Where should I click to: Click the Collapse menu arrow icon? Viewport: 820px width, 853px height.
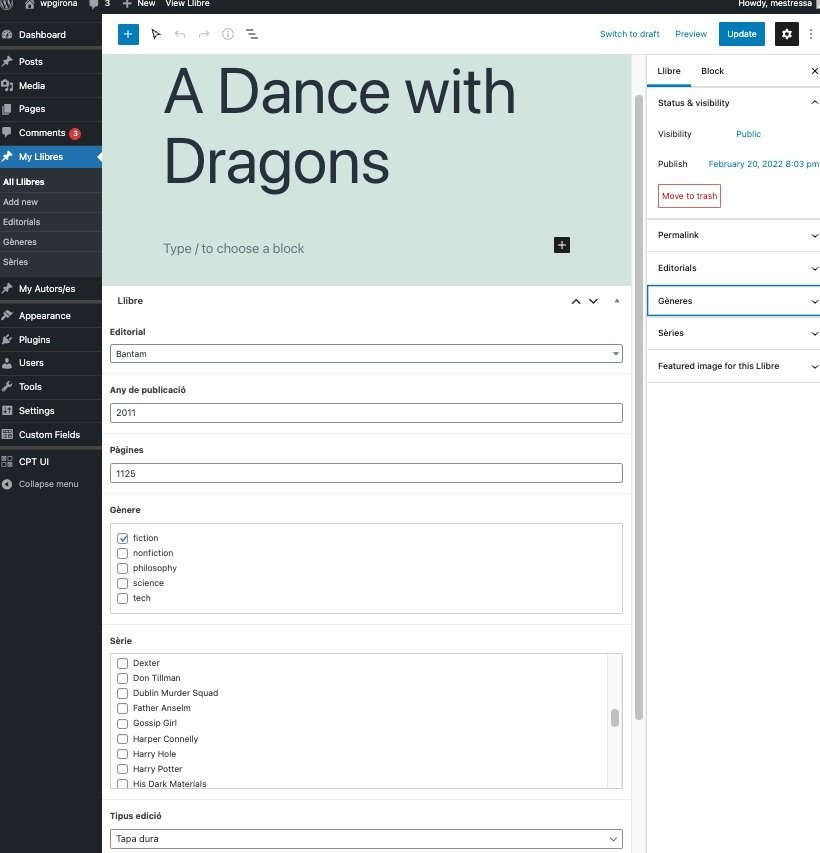click(x=7, y=484)
